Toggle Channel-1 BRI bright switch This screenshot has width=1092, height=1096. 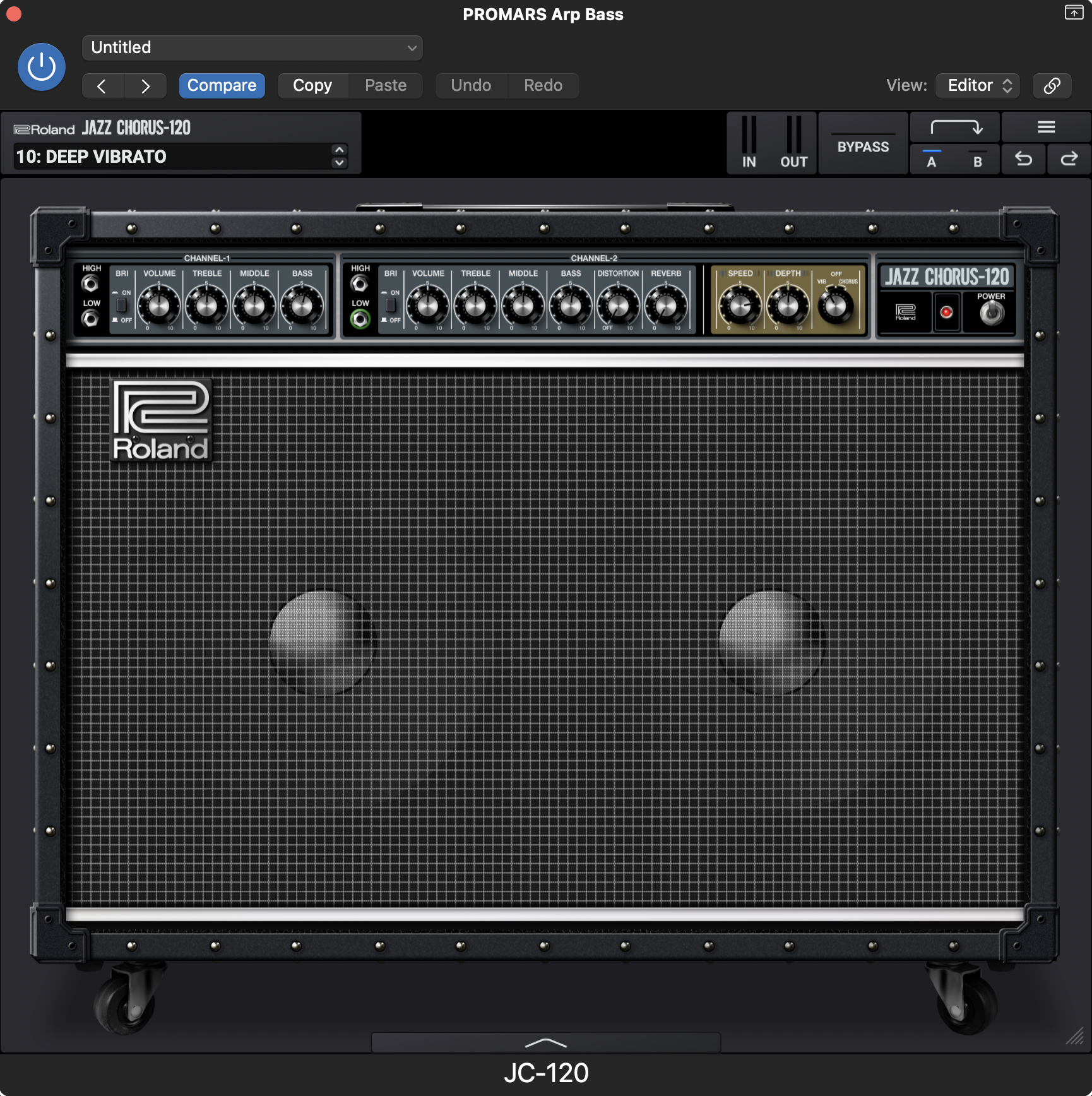122,306
